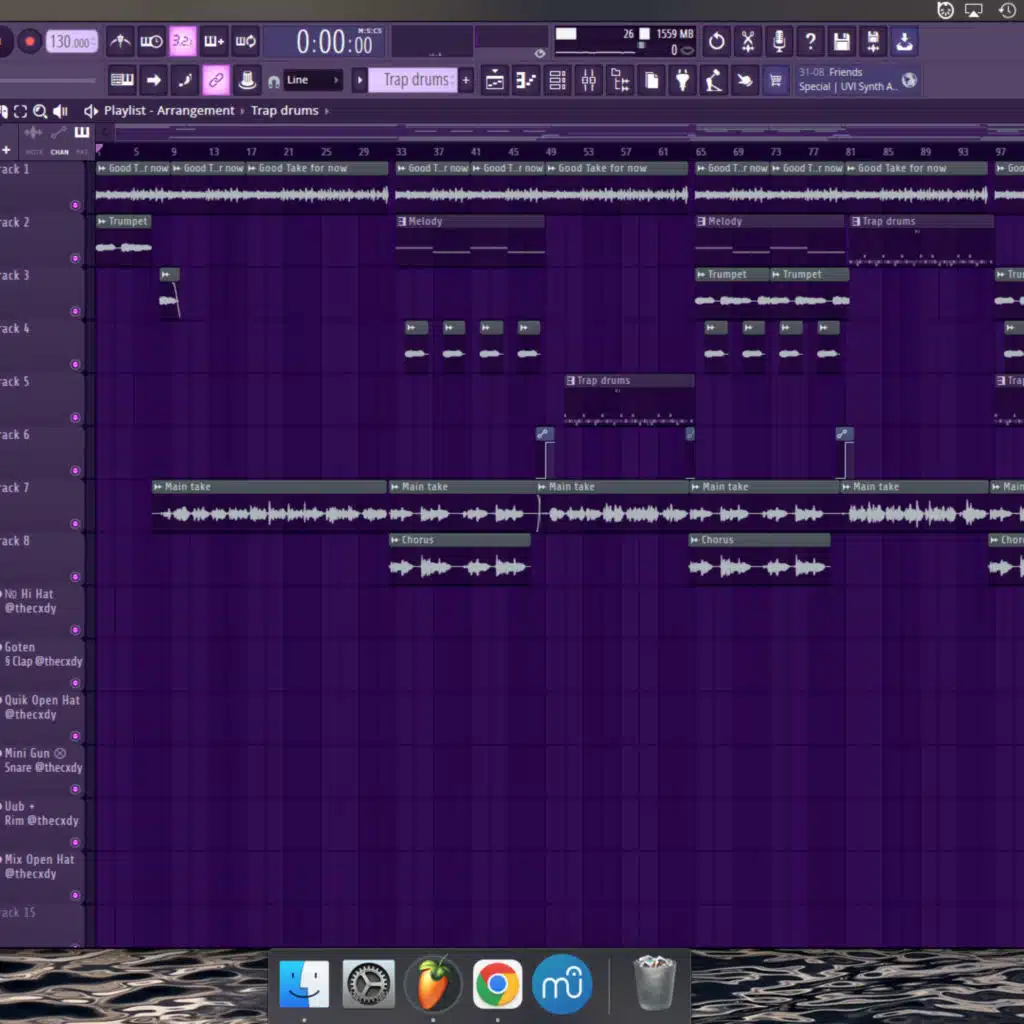Image resolution: width=1024 pixels, height=1024 pixels.
Task: Click the save project floppy icon
Action: click(x=842, y=42)
